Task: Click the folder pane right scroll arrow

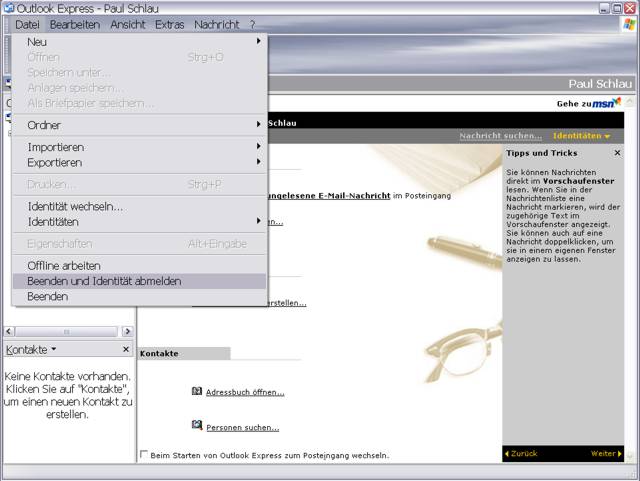Action: click(127, 331)
